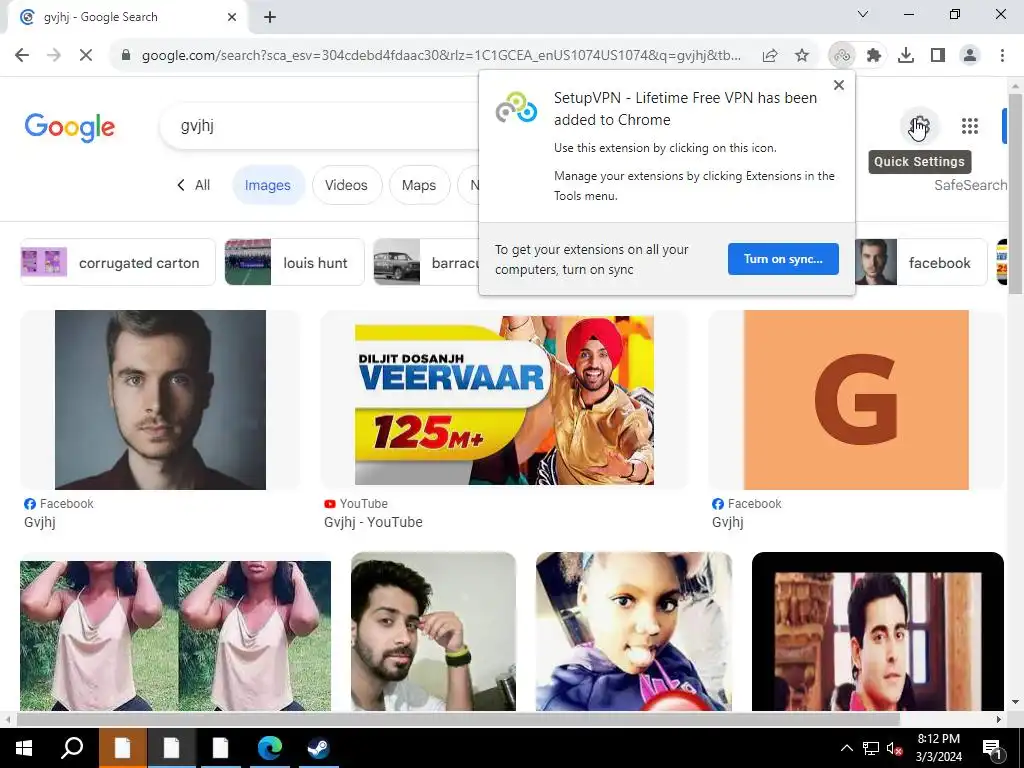Dismiss the SetupVPN notification popup
The height and width of the screenshot is (768, 1024).
point(839,85)
